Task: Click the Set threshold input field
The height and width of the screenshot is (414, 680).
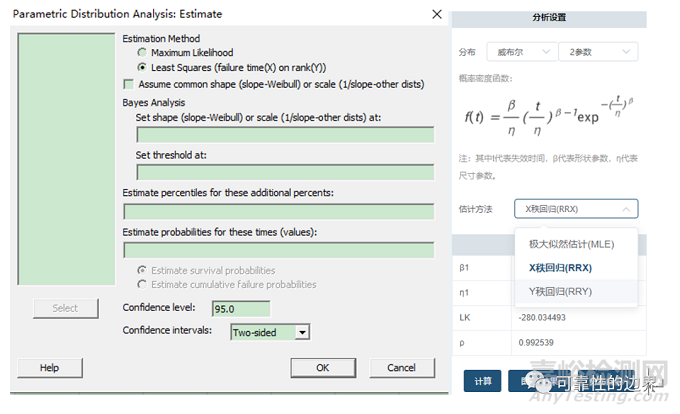Action: coord(285,172)
